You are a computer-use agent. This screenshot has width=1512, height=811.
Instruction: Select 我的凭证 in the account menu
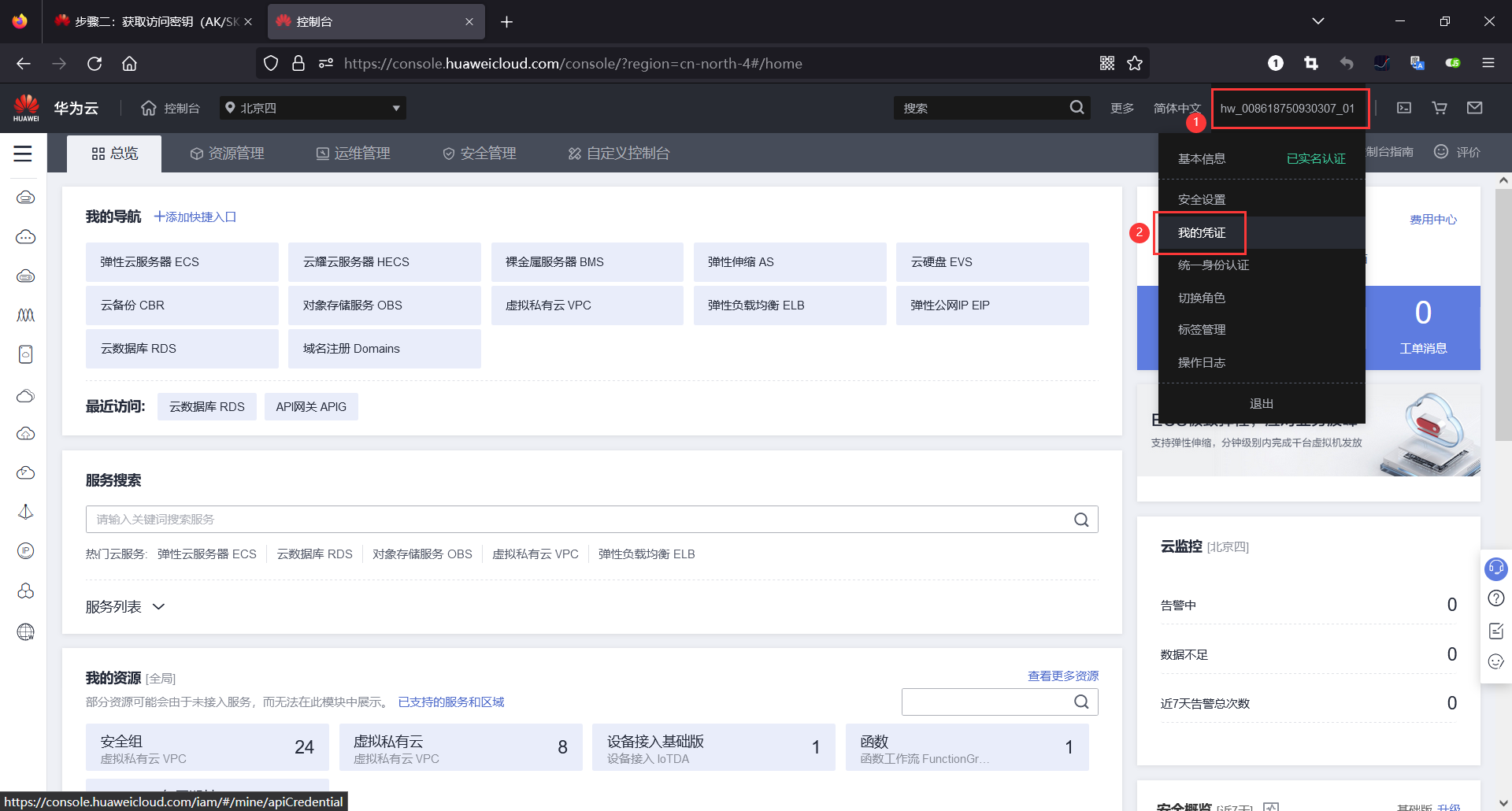pos(1261,233)
